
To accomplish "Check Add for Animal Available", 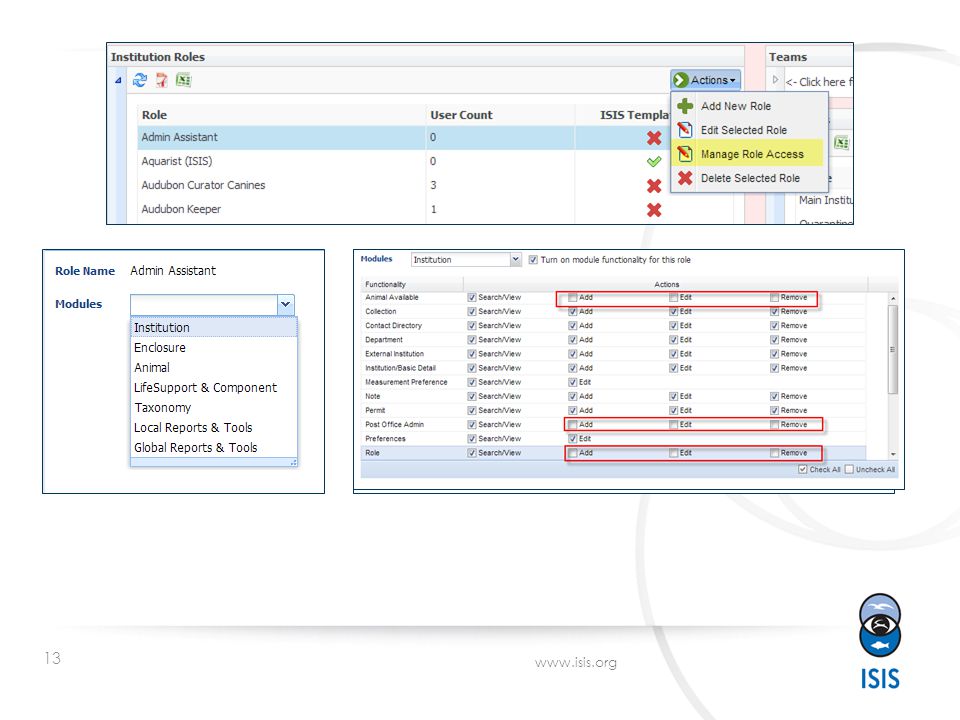I will [x=572, y=298].
